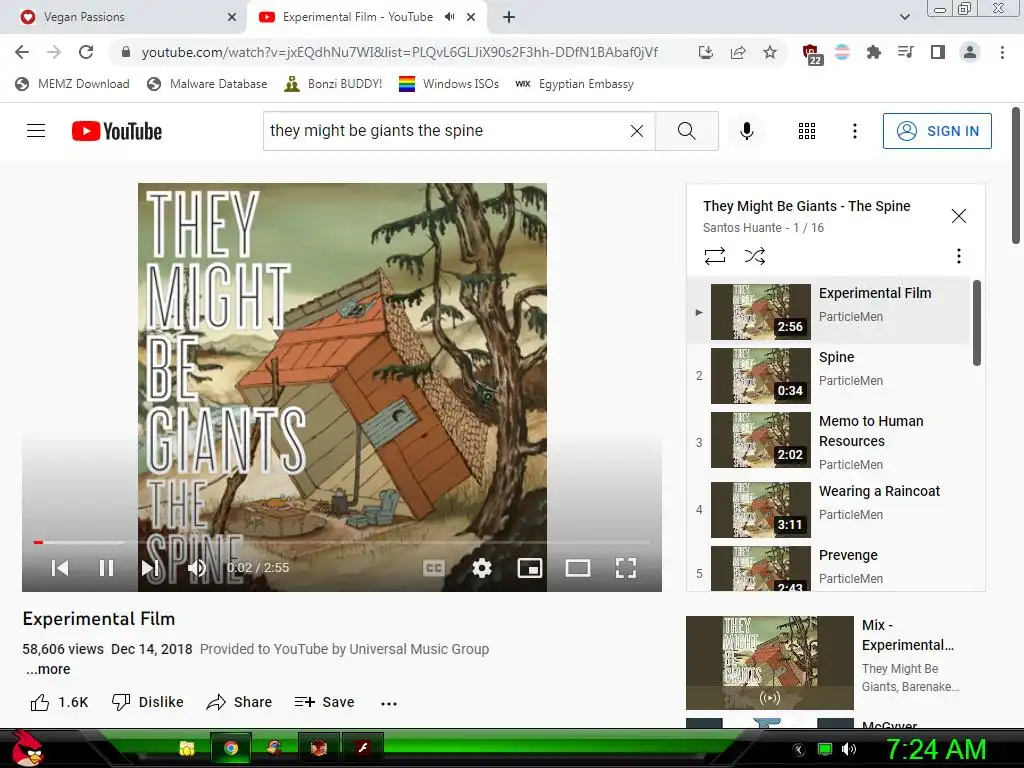Open a new browser tab

coord(509,17)
